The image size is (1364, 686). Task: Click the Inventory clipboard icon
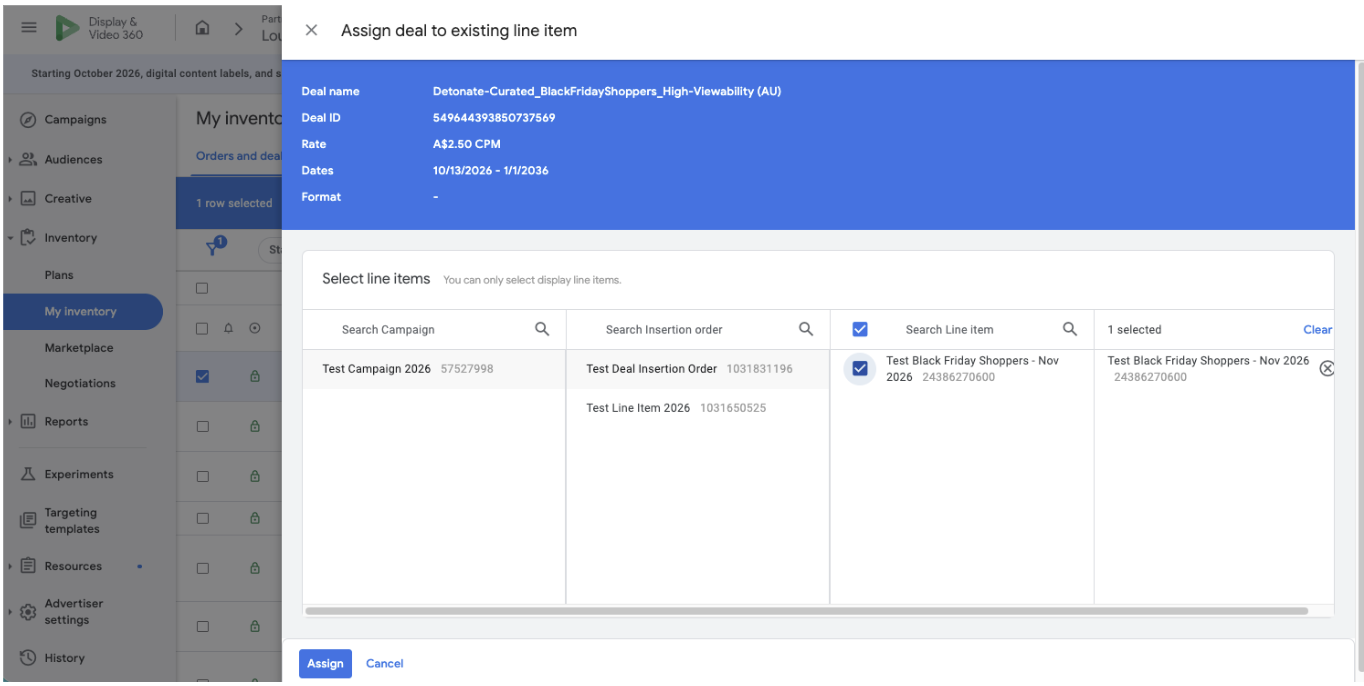tap(28, 238)
